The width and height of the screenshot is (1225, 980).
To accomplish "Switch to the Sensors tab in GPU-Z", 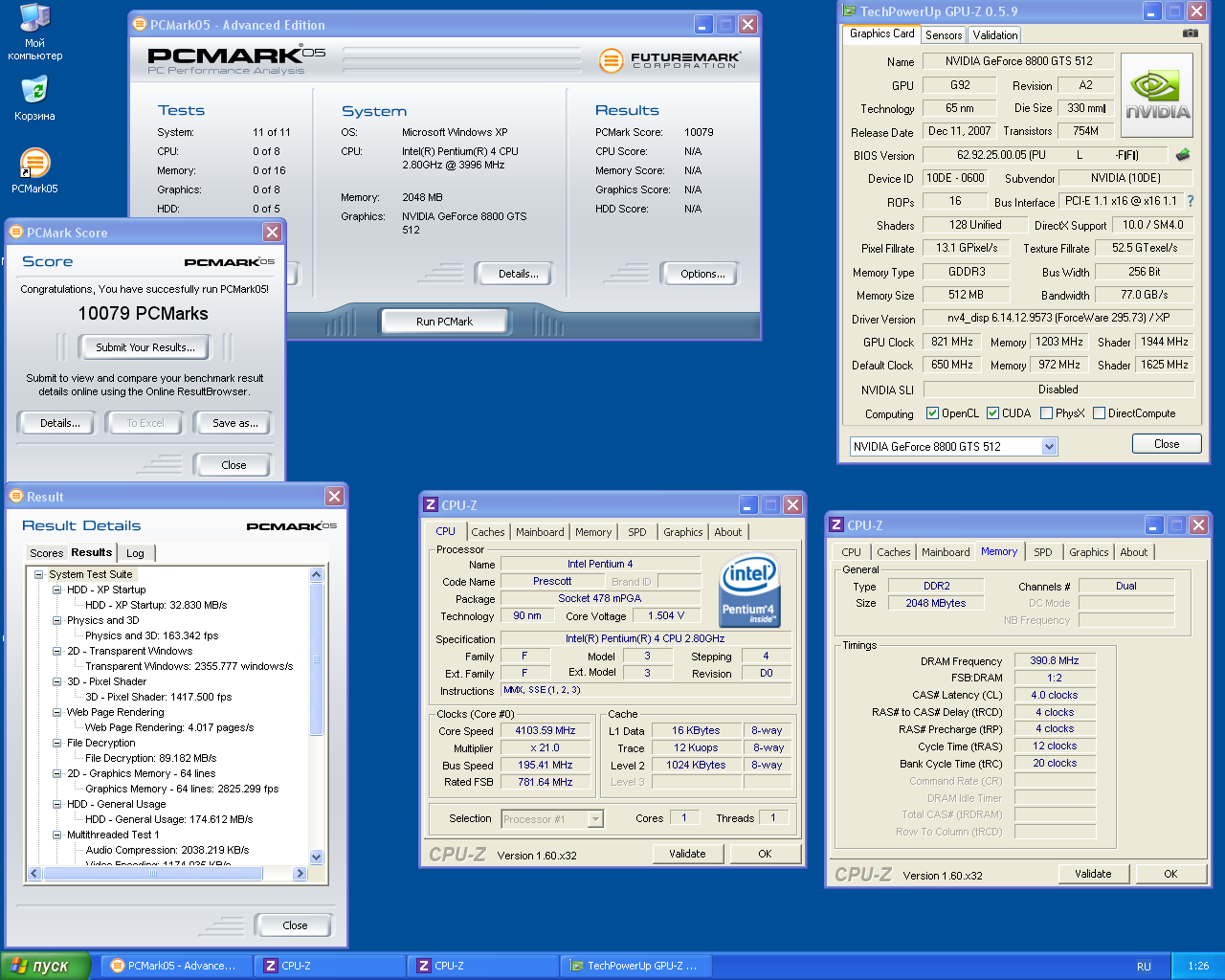I will click(x=944, y=35).
